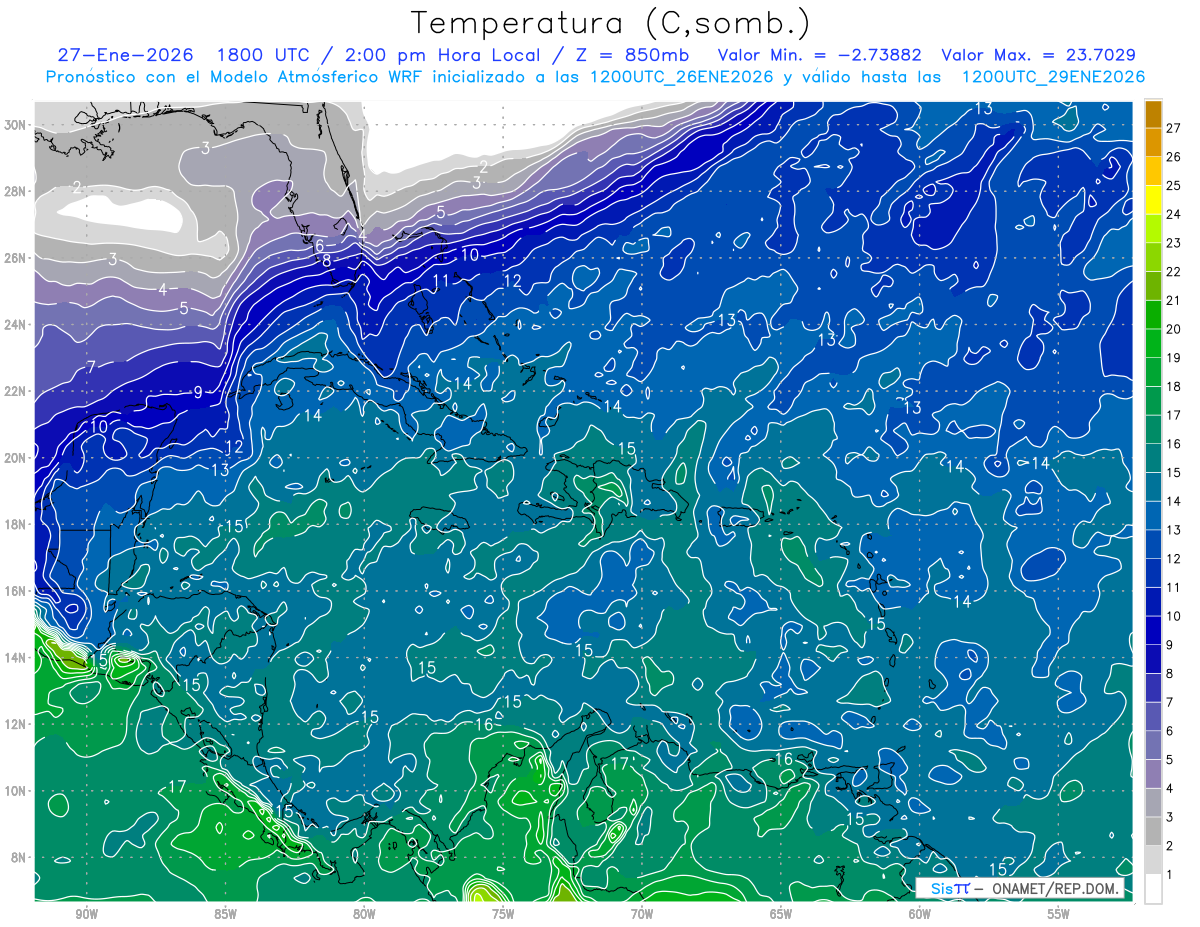Click the color scale label '27'
The width and height of the screenshot is (1200, 927).
coord(1174,128)
